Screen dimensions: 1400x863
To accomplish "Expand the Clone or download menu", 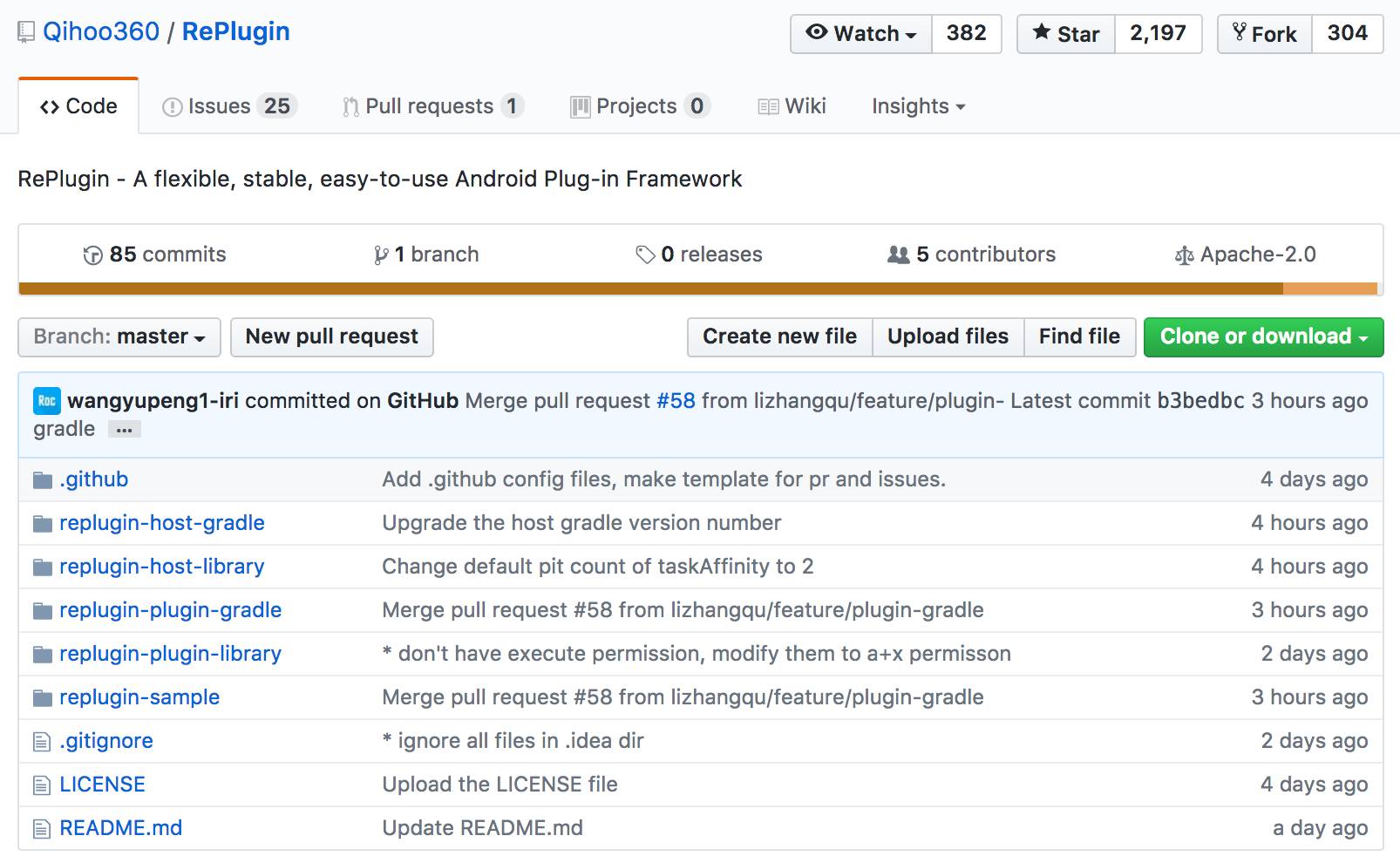I will point(1263,337).
